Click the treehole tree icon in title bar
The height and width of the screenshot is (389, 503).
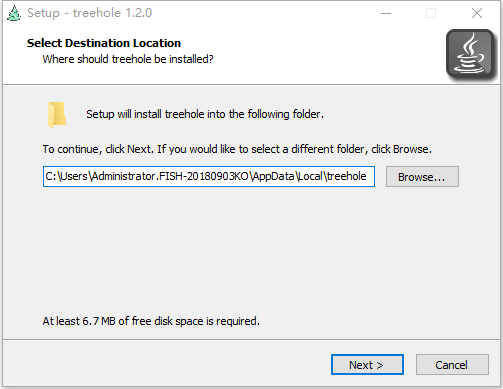tap(14, 13)
